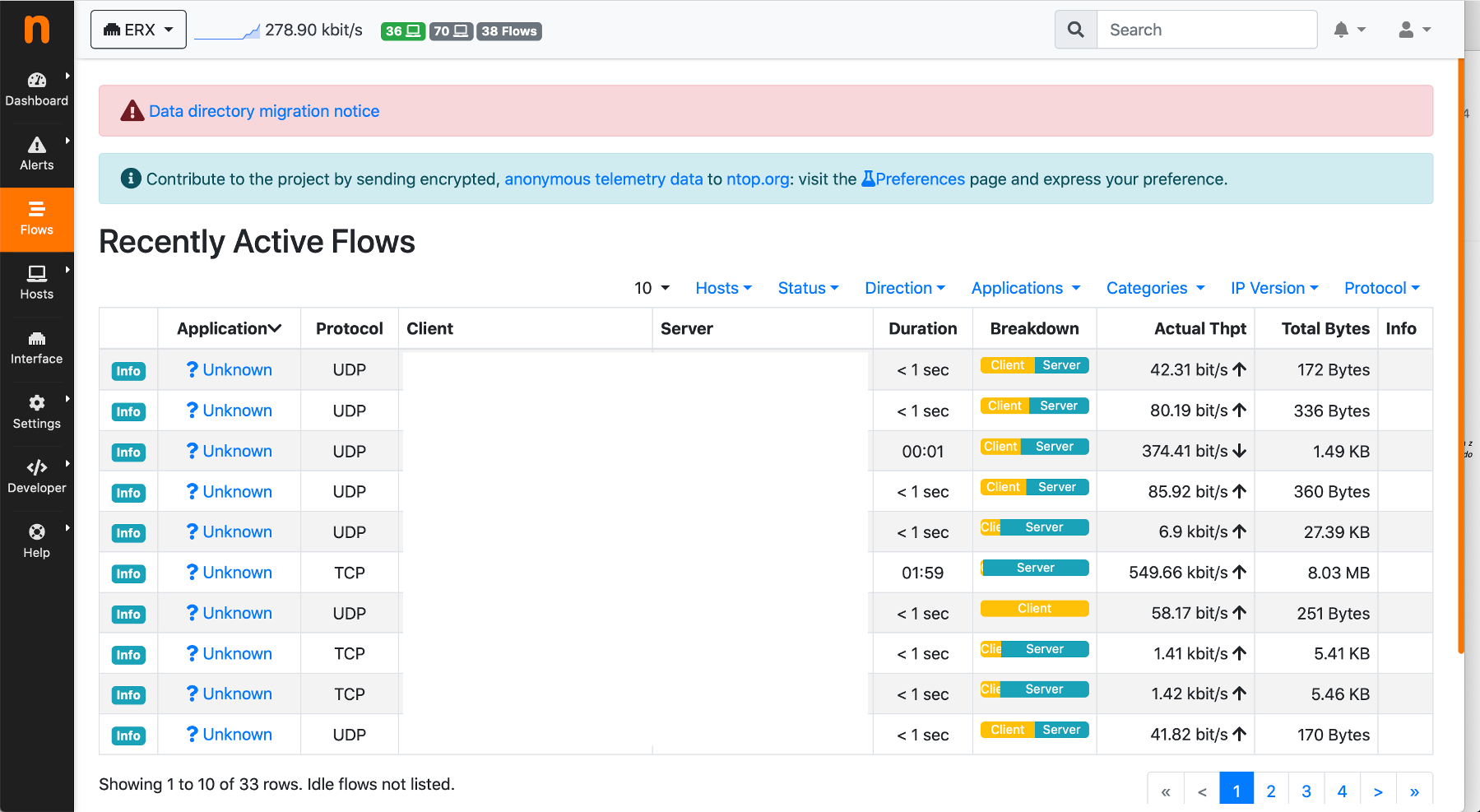Open Settings from the sidebar
The height and width of the screenshot is (812, 1480).
pyautogui.click(x=36, y=402)
